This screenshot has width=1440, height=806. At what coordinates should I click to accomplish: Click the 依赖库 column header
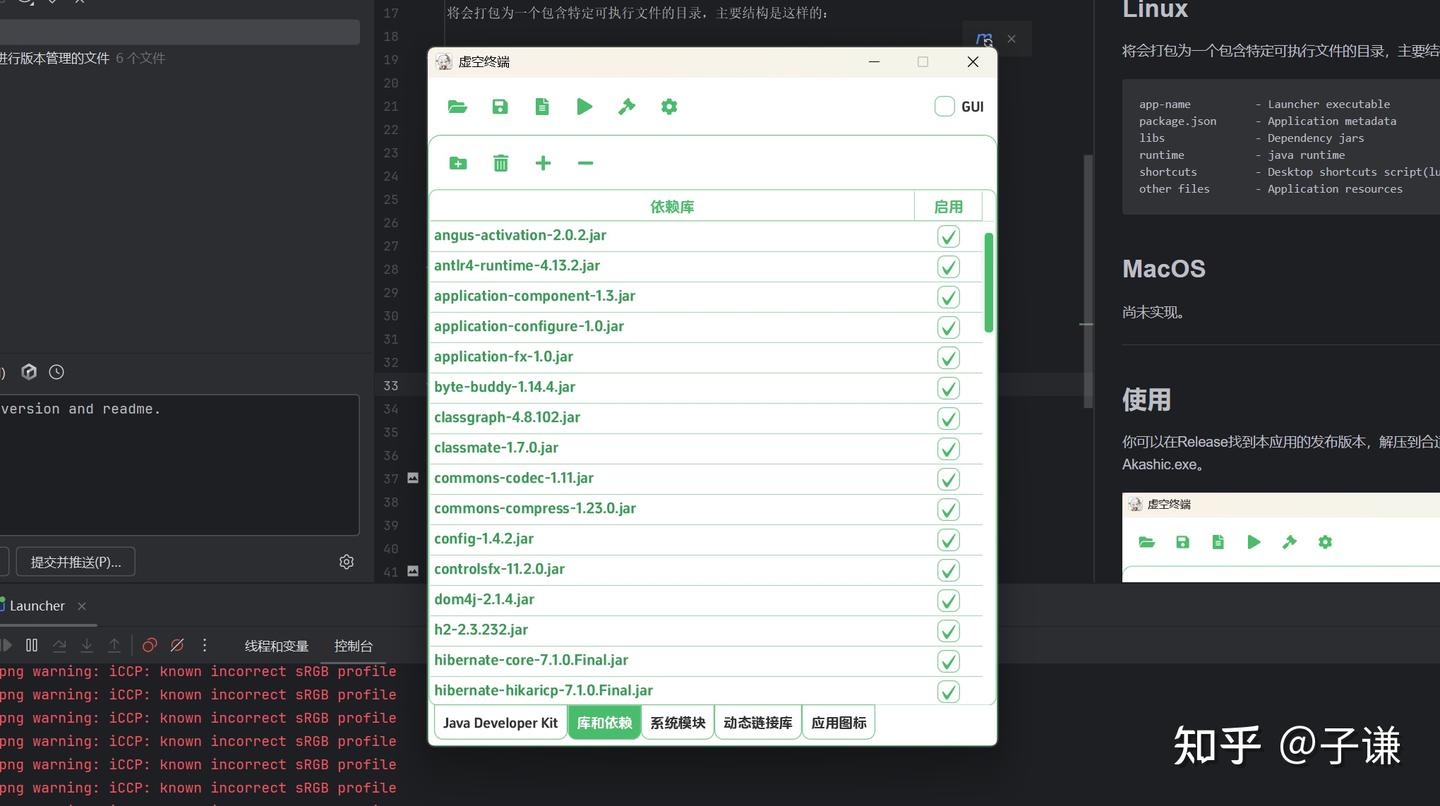point(672,207)
